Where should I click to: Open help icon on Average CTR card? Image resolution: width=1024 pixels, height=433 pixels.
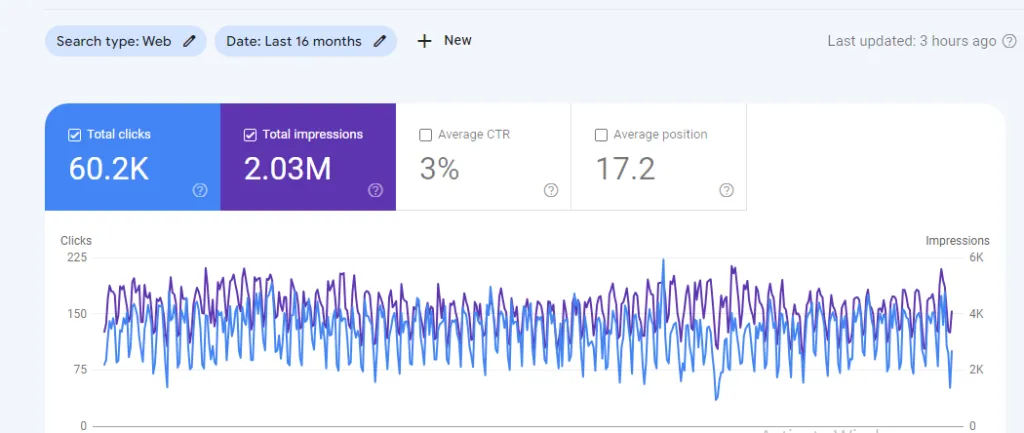tap(551, 190)
